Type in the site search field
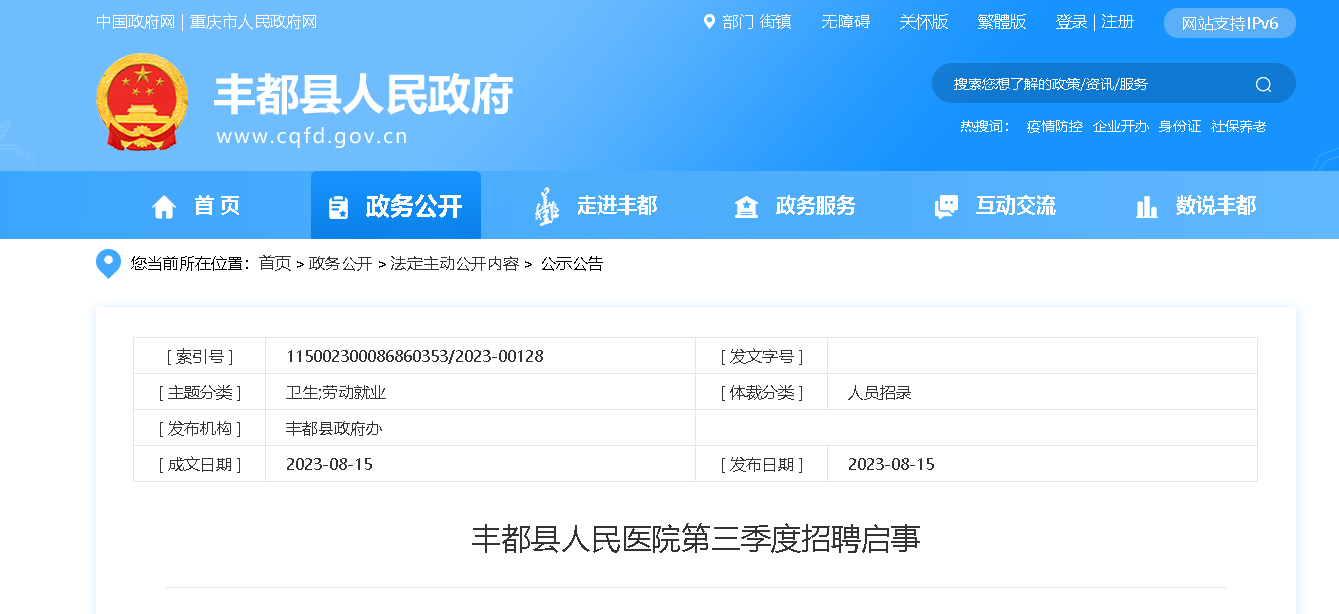Screen dimensions: 1339x614 1090,84
